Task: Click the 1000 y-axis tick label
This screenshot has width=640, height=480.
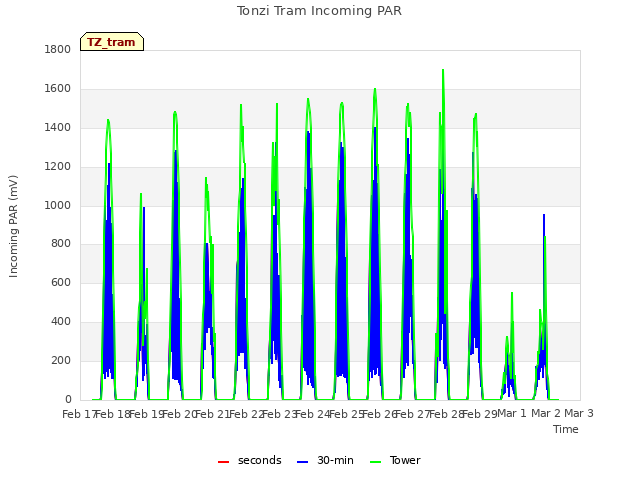Action: coord(58,205)
